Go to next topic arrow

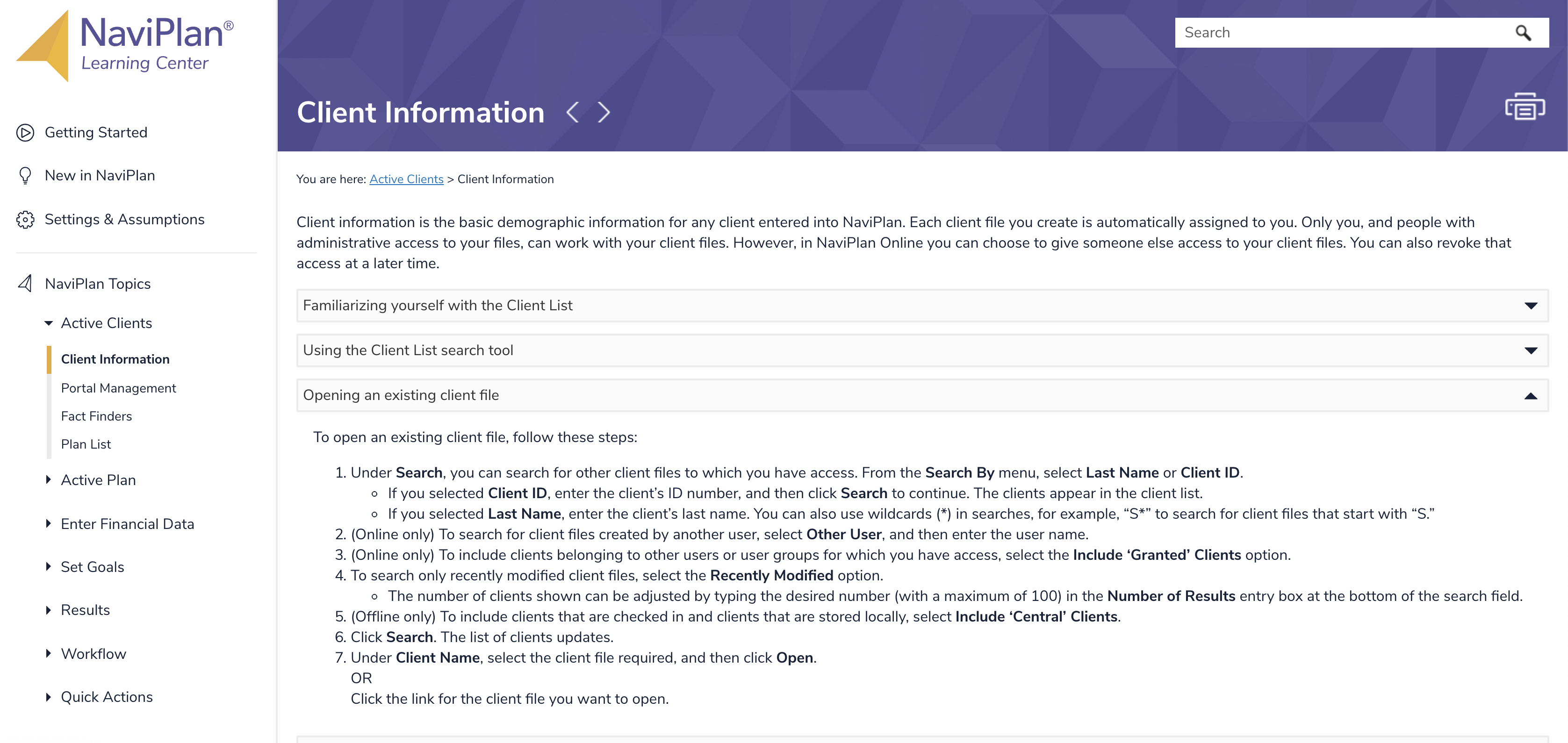[x=603, y=112]
